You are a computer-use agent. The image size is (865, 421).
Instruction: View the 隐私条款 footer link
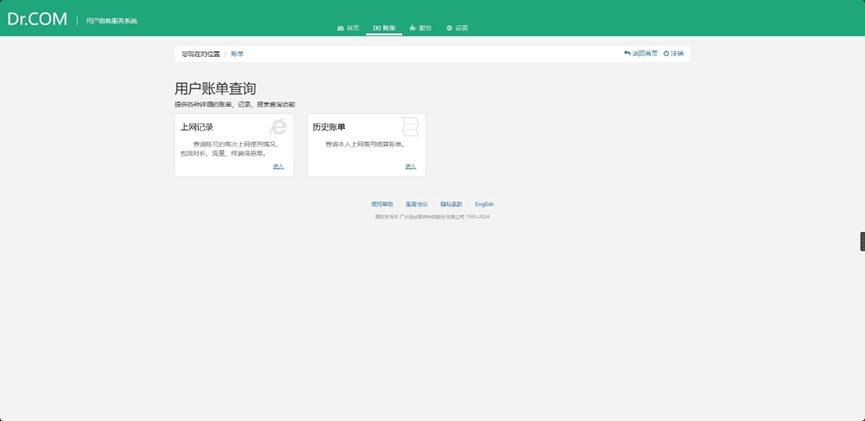tap(451, 204)
